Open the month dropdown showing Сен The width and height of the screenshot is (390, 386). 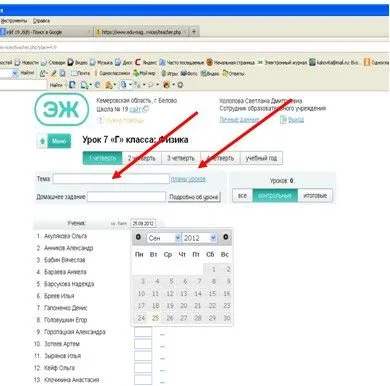coord(164,238)
